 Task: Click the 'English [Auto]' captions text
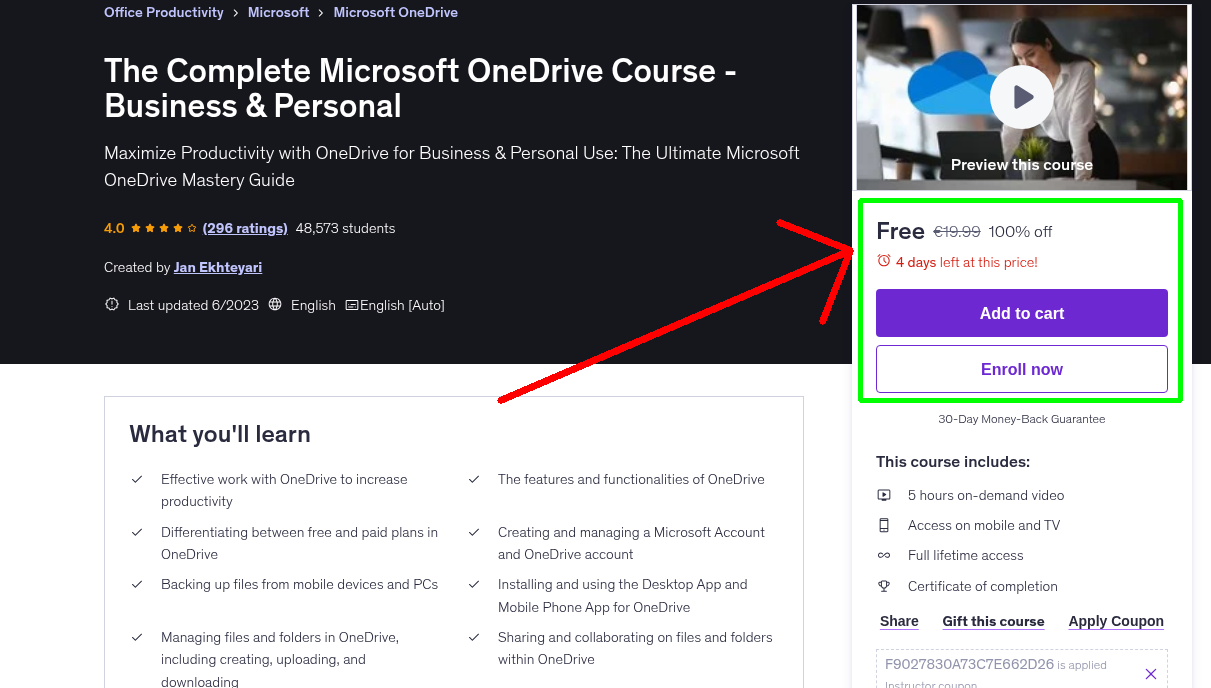click(402, 305)
